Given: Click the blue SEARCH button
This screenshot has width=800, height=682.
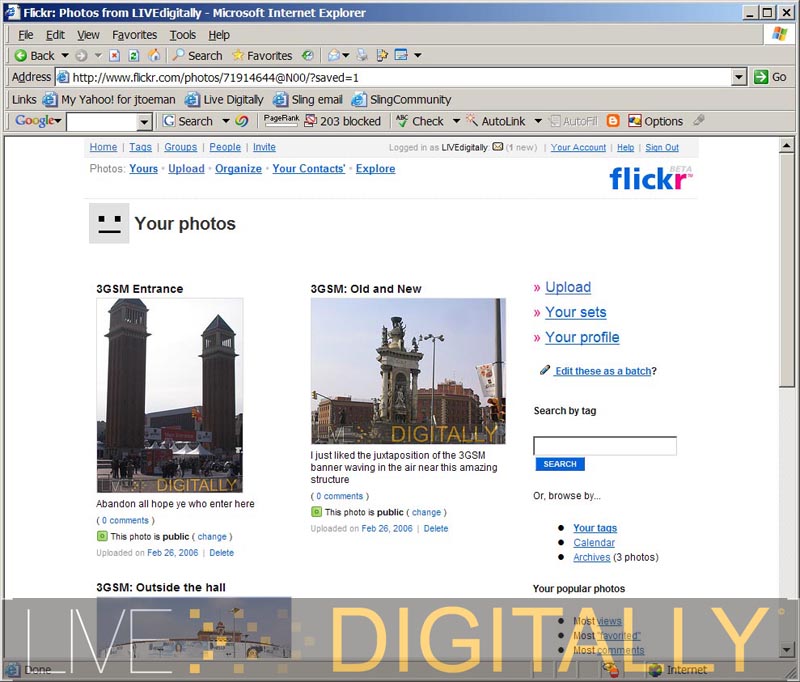Looking at the screenshot, I should (559, 464).
